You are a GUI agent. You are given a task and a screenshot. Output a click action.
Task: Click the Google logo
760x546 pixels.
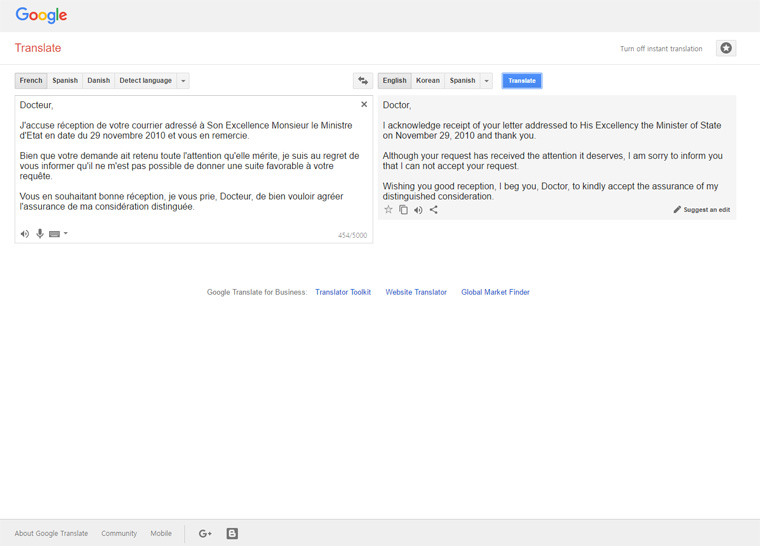(41, 15)
